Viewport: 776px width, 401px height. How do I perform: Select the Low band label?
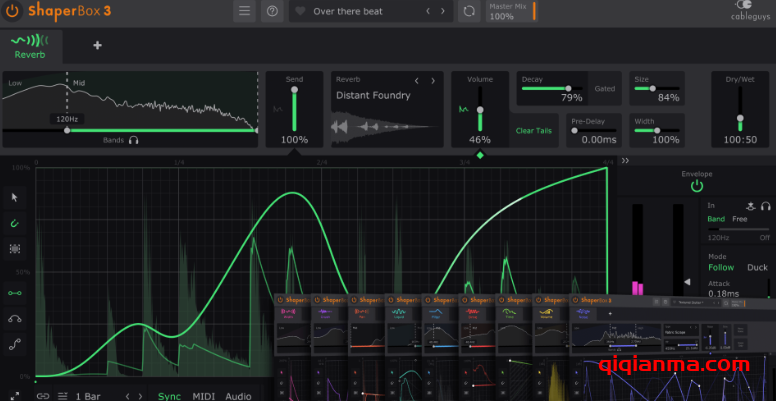click(15, 83)
